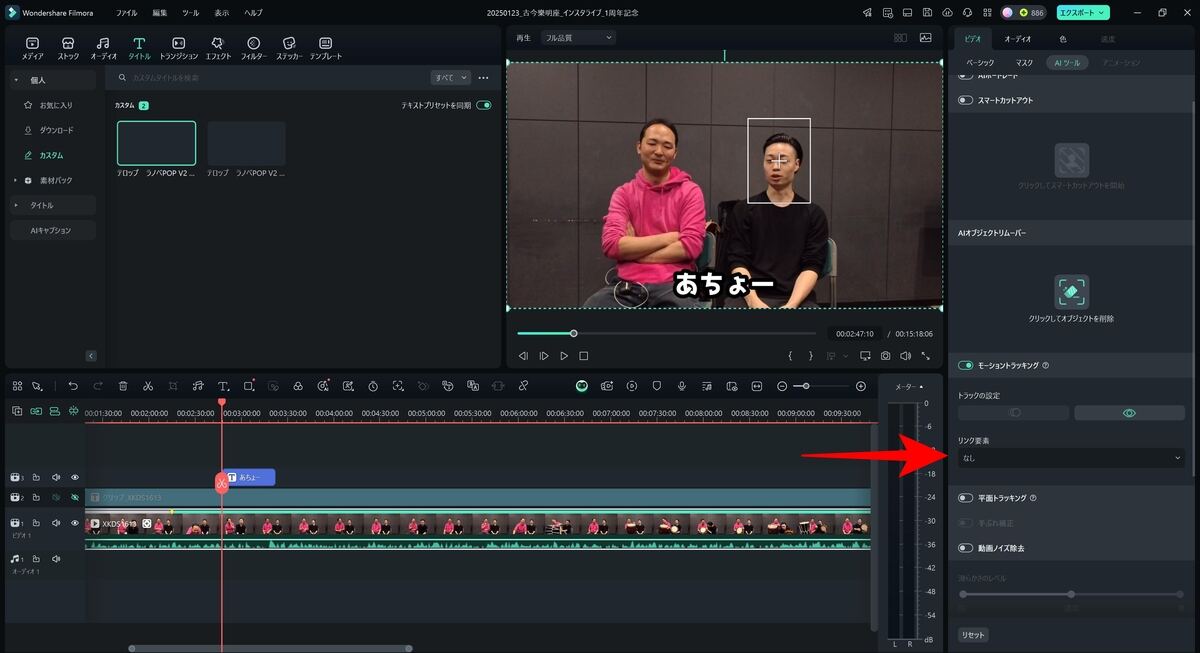The height and width of the screenshot is (653, 1200).
Task: Select お気に入り in the sidebar
Action: coord(56,105)
